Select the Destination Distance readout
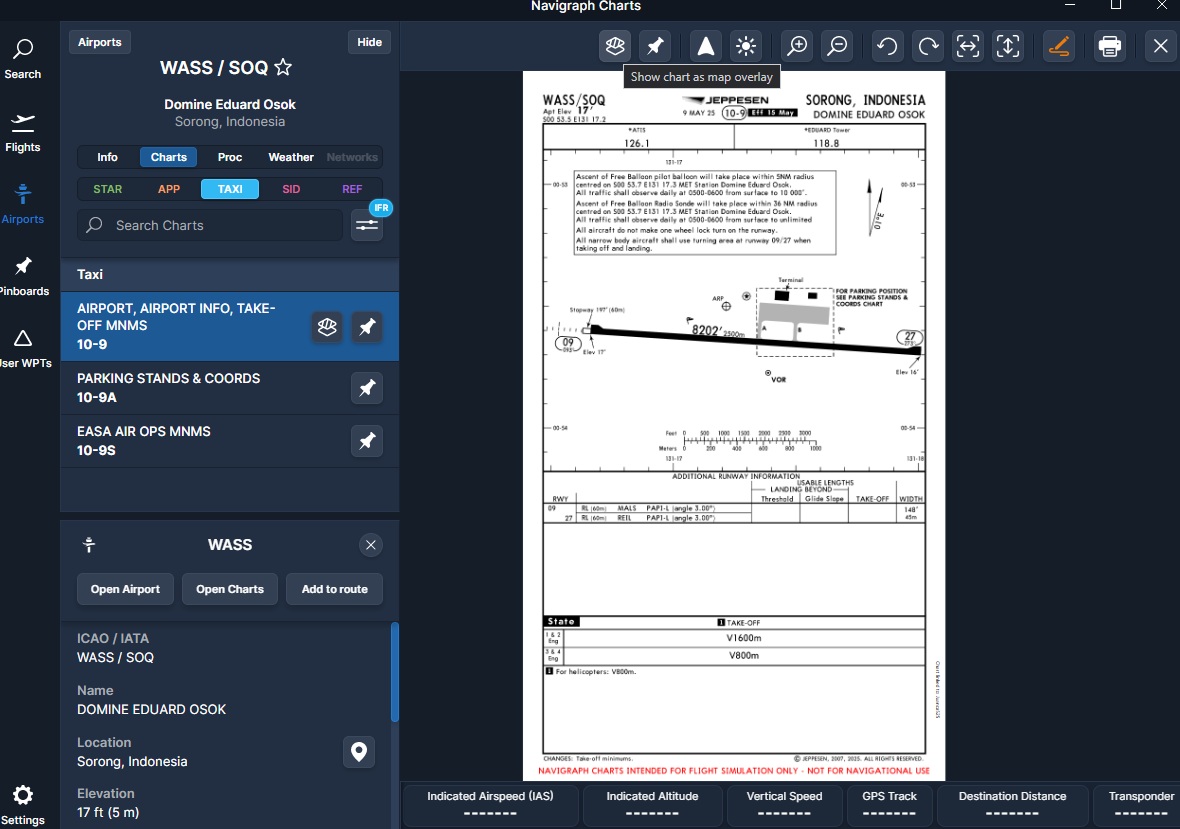 click(x=1012, y=804)
